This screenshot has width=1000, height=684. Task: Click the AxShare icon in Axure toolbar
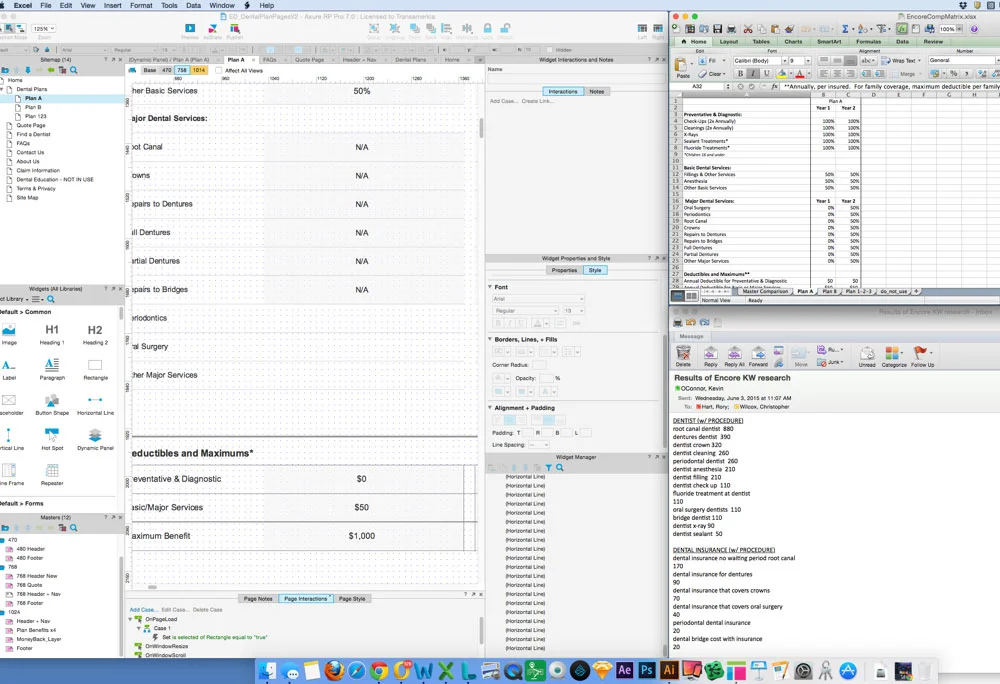(212, 28)
